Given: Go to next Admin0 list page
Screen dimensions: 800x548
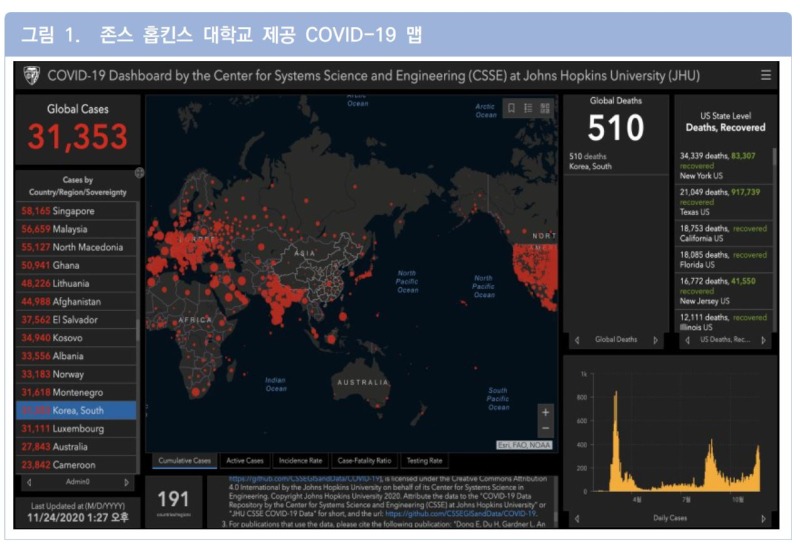Looking at the screenshot, I should (127, 482).
